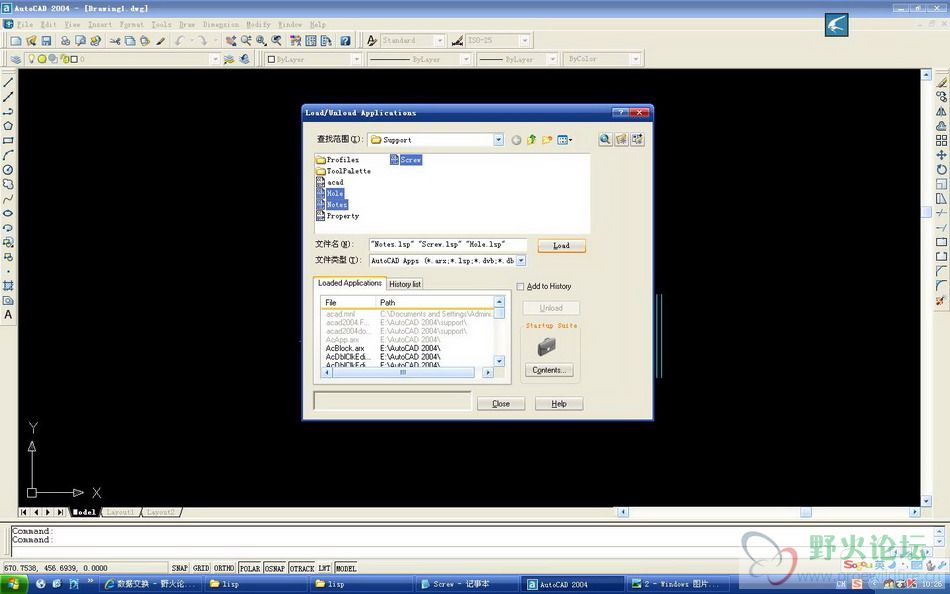950x594 pixels.
Task: Select the Line draw tool
Action: [8, 82]
